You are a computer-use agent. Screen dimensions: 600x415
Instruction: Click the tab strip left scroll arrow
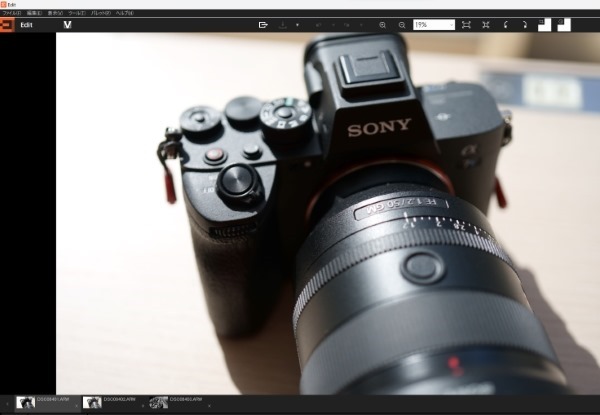point(7,404)
